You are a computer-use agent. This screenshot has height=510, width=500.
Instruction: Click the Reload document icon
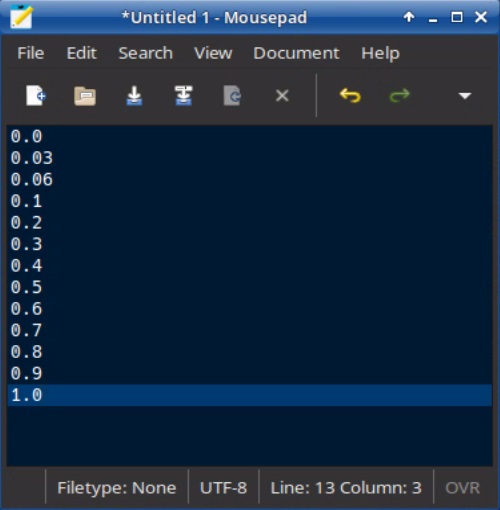pyautogui.click(x=232, y=96)
